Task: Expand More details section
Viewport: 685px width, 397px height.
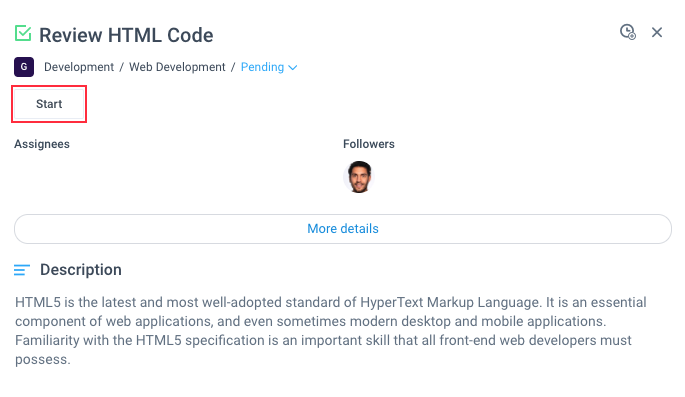Action: pos(342,228)
